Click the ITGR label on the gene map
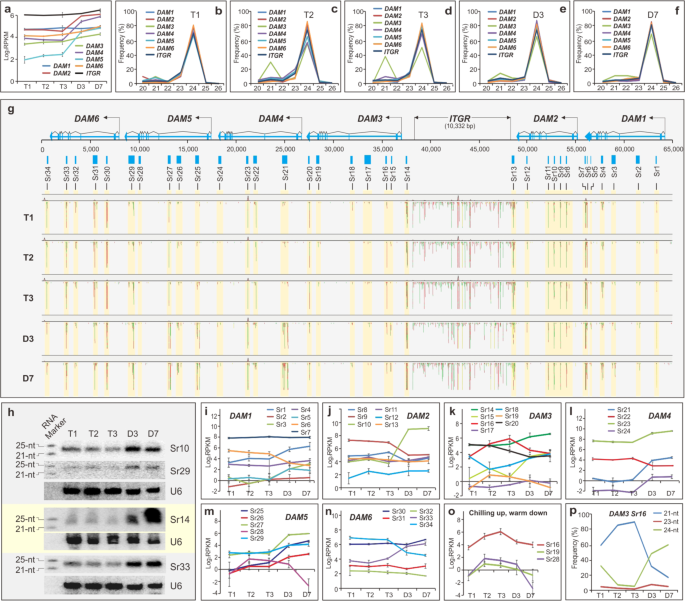This screenshot has height=601, width=685. pos(460,118)
